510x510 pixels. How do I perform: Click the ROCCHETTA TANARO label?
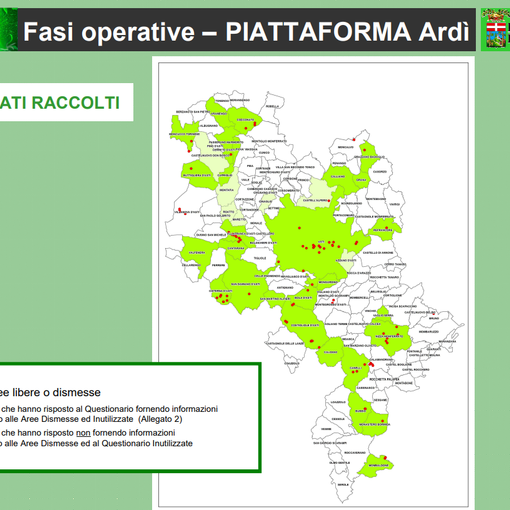click(384, 277)
